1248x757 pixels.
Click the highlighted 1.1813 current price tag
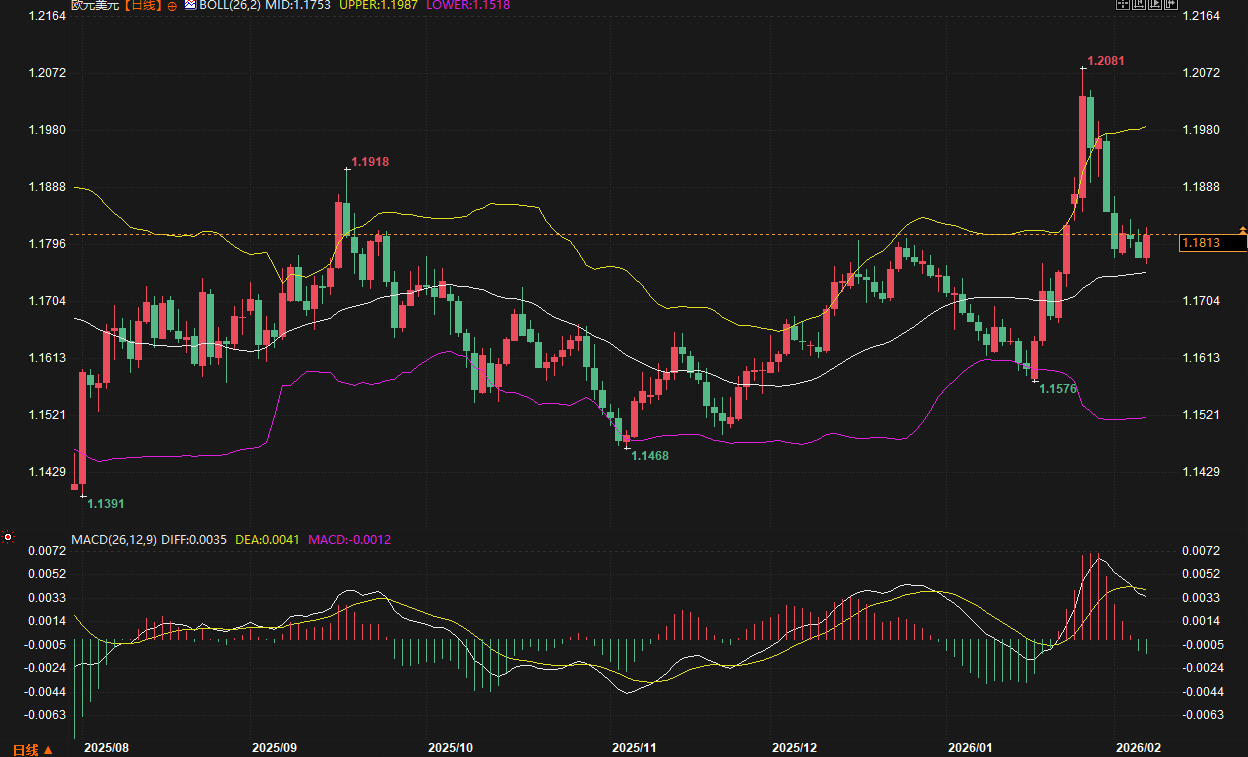(1212, 242)
